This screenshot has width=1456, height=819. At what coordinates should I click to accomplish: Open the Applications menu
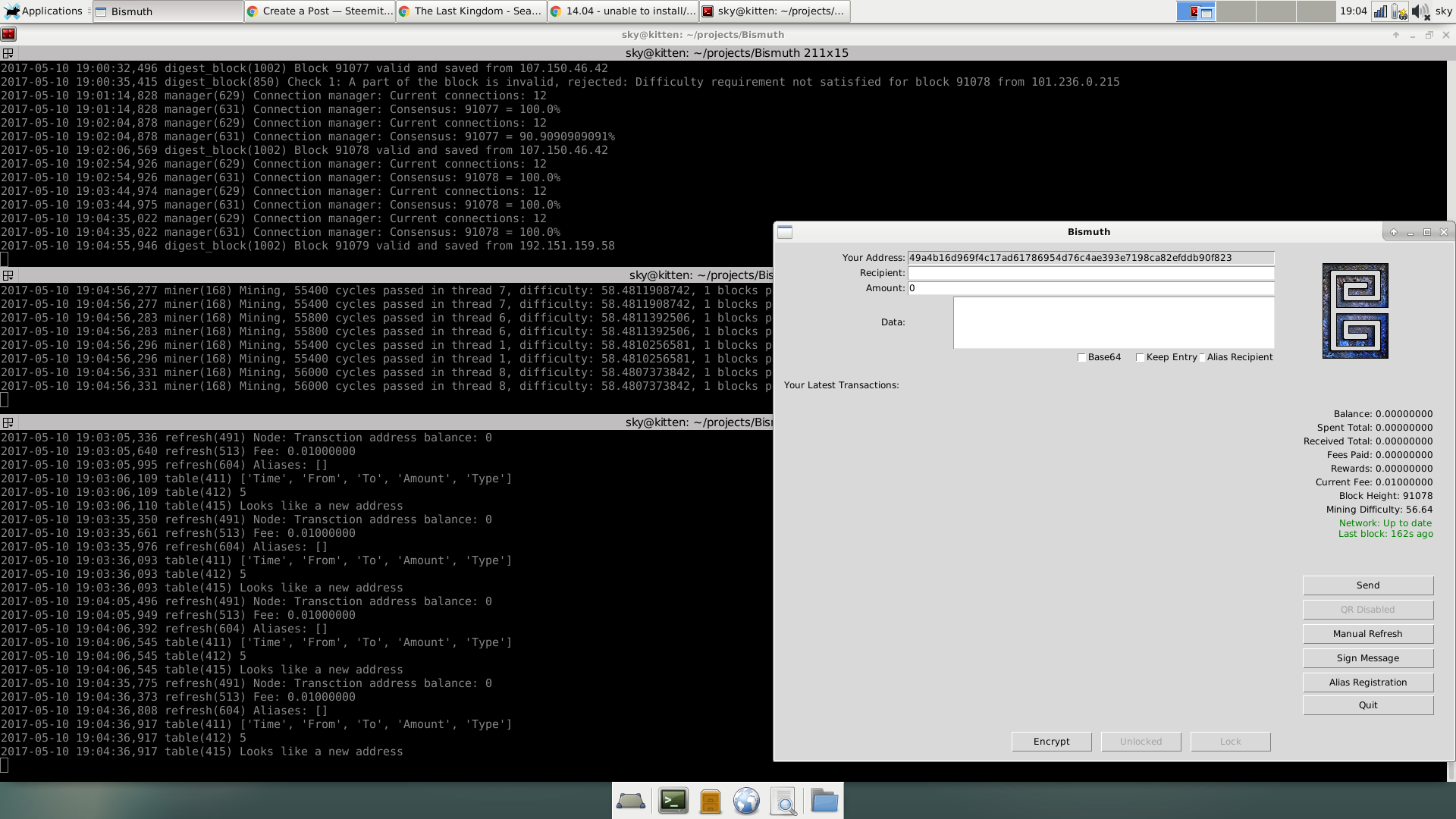(44, 11)
